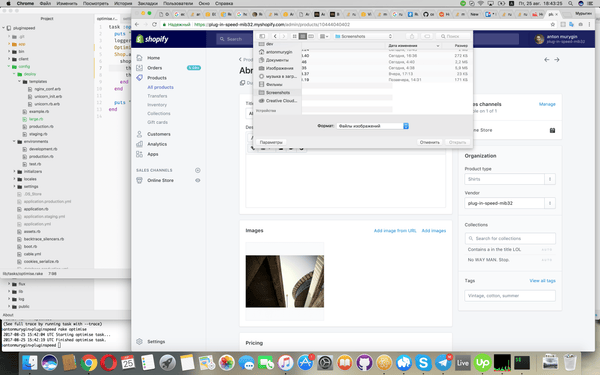View Online Store eye icon
600x375 pixels.
[198, 180]
